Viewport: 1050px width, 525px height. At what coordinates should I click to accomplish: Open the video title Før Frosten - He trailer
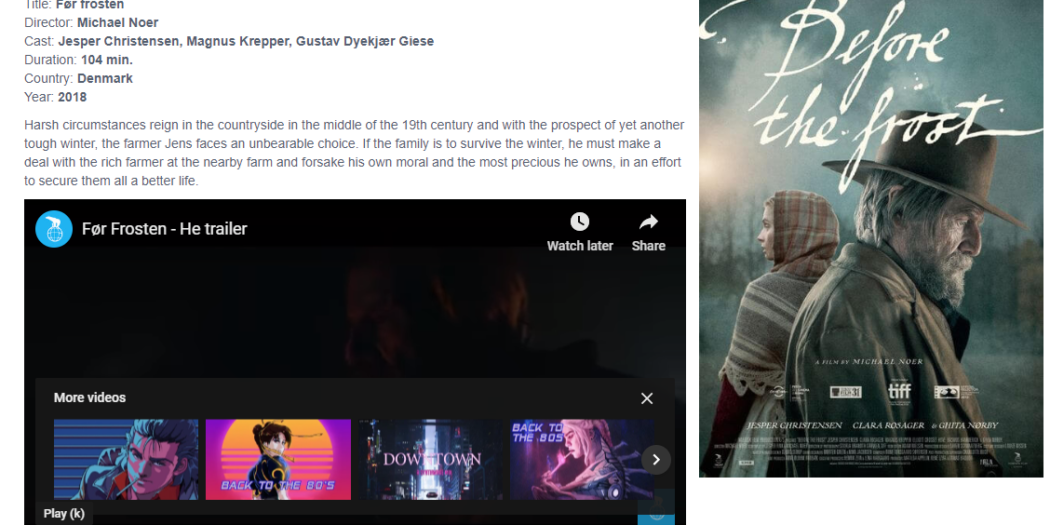point(164,229)
